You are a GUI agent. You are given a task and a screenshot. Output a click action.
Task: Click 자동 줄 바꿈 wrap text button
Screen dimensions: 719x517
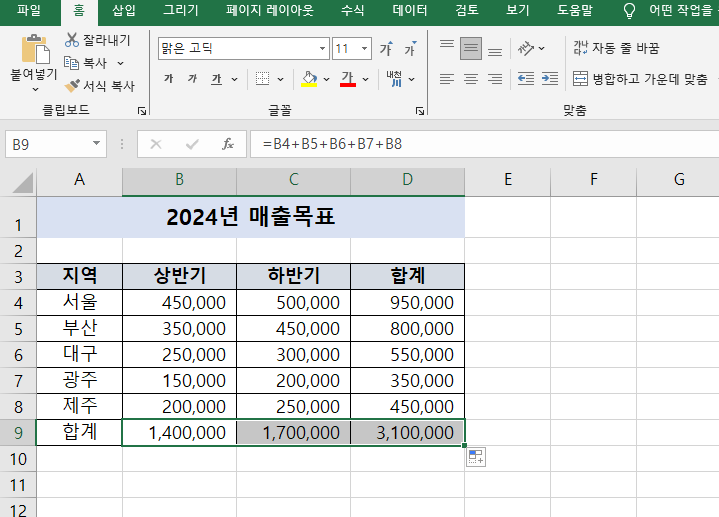tap(616, 48)
